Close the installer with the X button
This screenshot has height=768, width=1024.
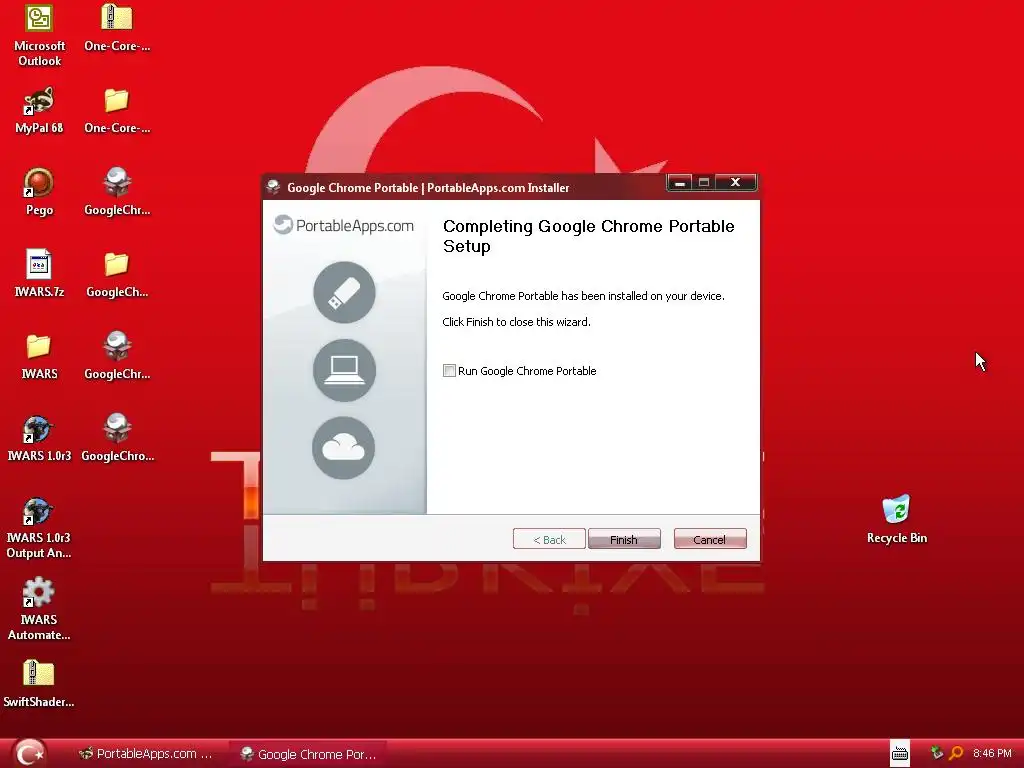click(x=735, y=183)
